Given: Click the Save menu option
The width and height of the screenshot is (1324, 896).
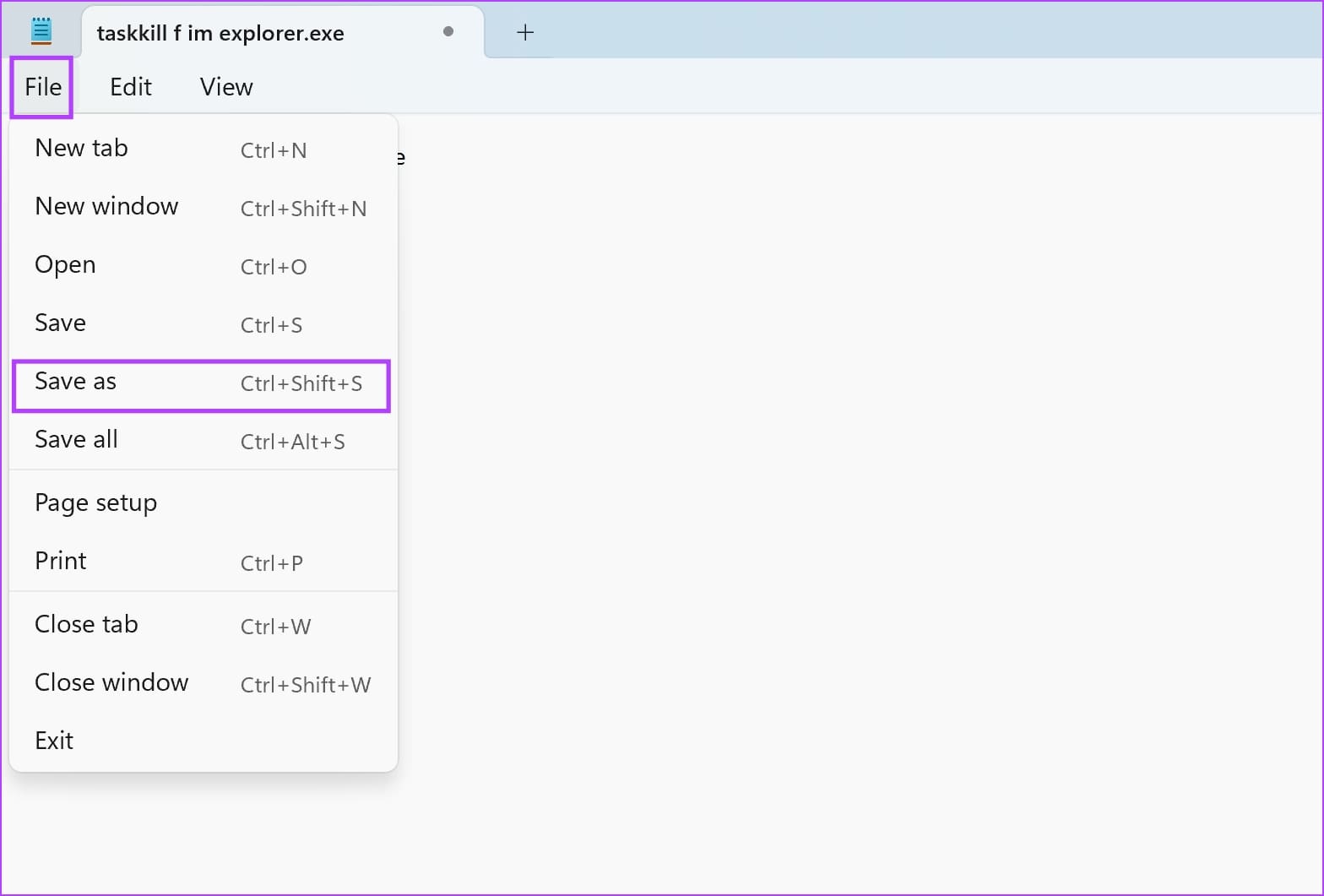Looking at the screenshot, I should [203, 323].
